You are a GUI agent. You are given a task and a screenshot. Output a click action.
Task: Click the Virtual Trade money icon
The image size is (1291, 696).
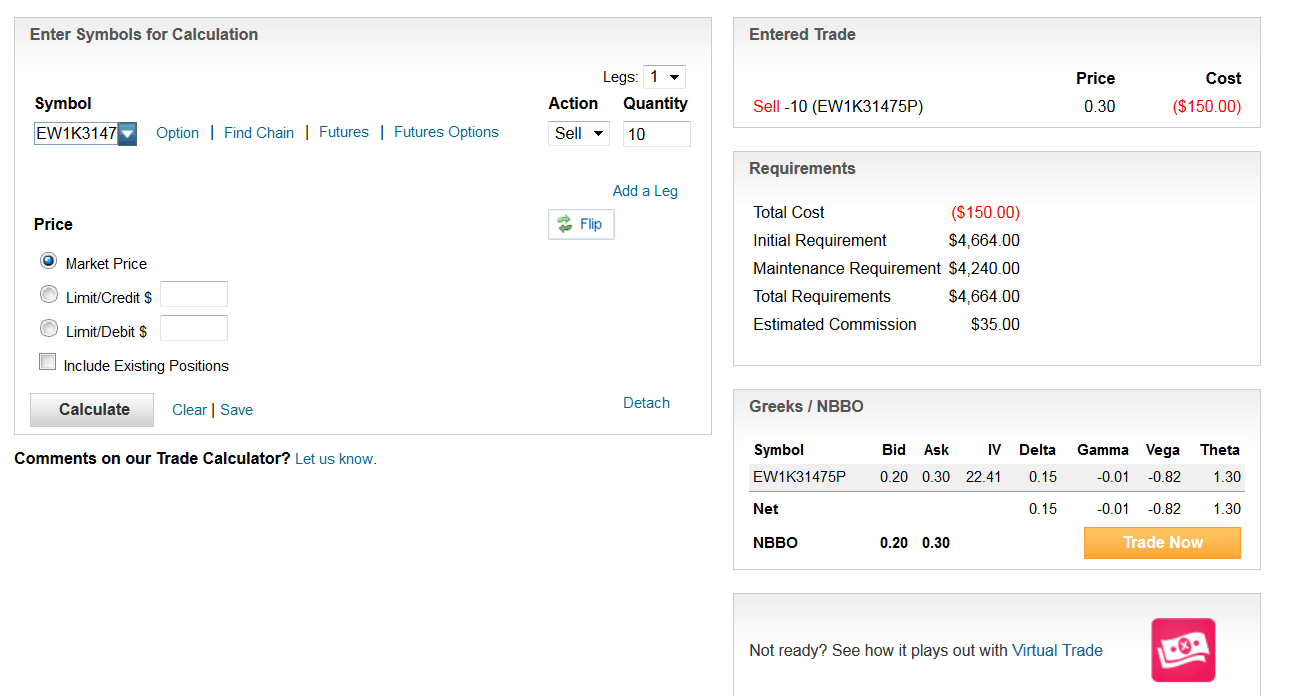click(x=1183, y=650)
